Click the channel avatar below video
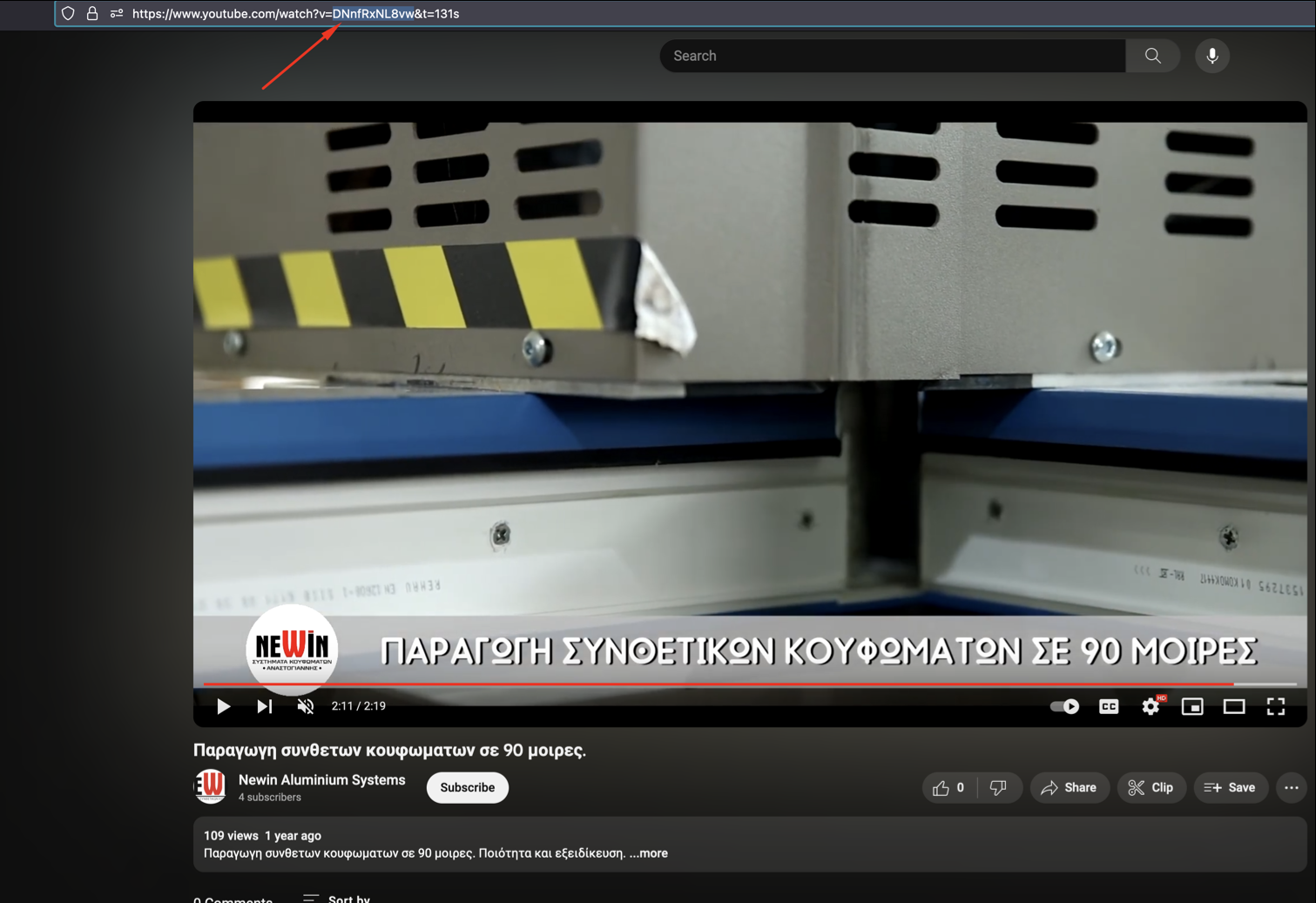Image resolution: width=1316 pixels, height=903 pixels. pos(210,787)
